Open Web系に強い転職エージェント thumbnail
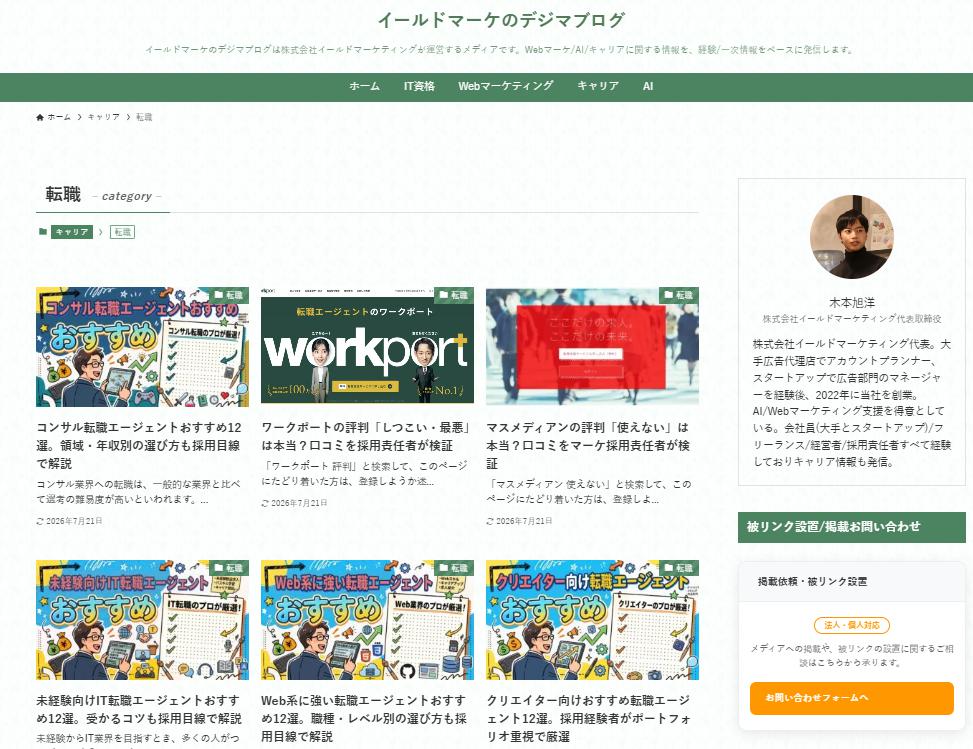Screen dimensions: 973x749 coord(367,620)
